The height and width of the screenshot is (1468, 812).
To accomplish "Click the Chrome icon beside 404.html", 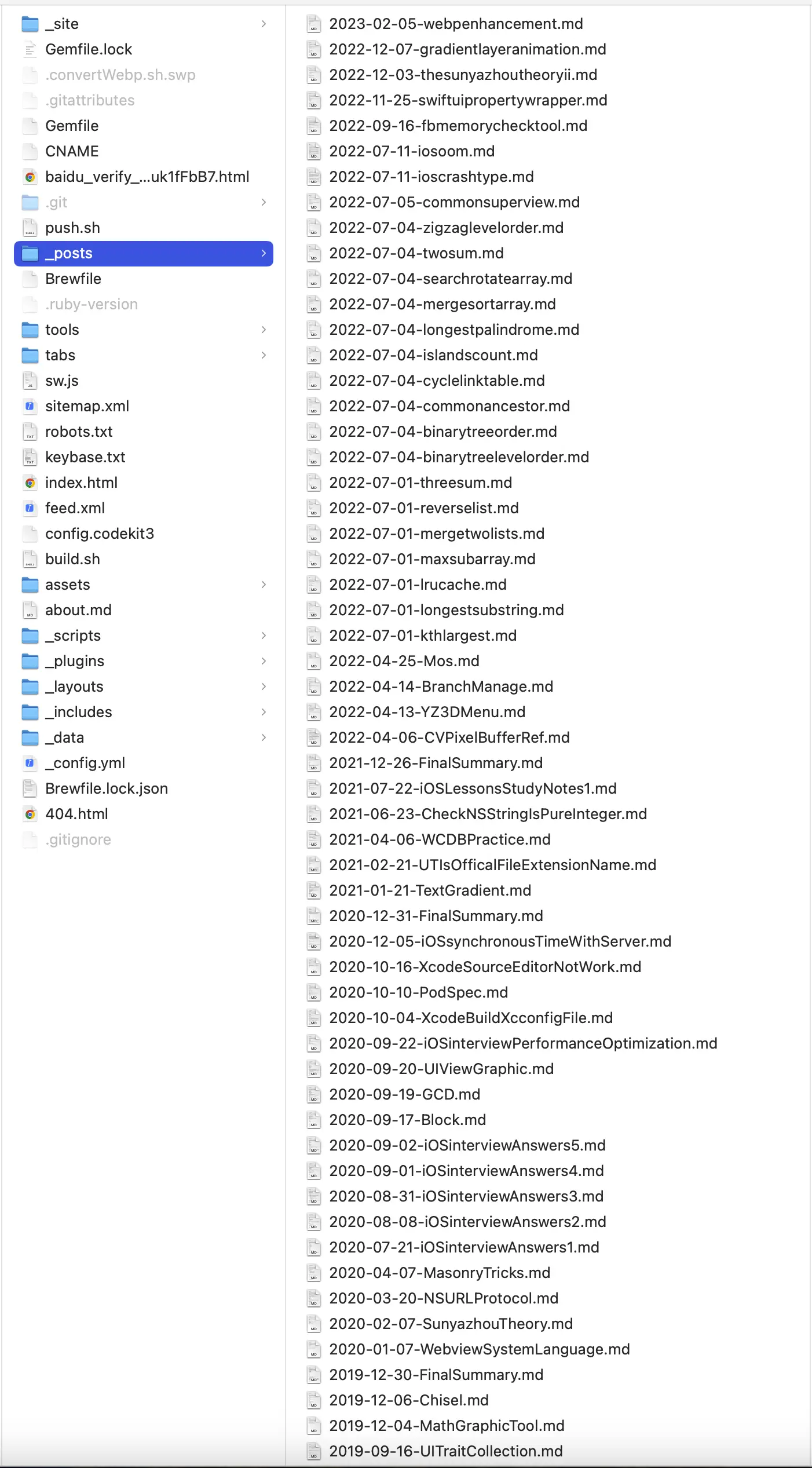I will pyautogui.click(x=30, y=814).
